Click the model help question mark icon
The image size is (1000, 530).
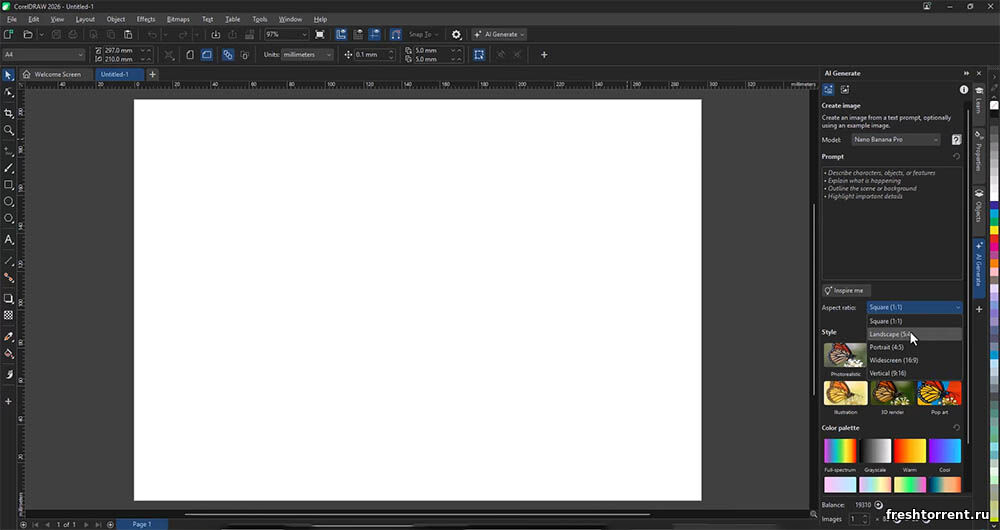point(956,140)
